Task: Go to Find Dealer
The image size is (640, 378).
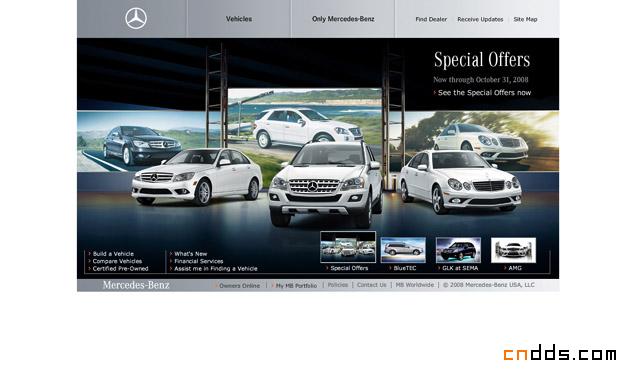Action: [x=431, y=19]
